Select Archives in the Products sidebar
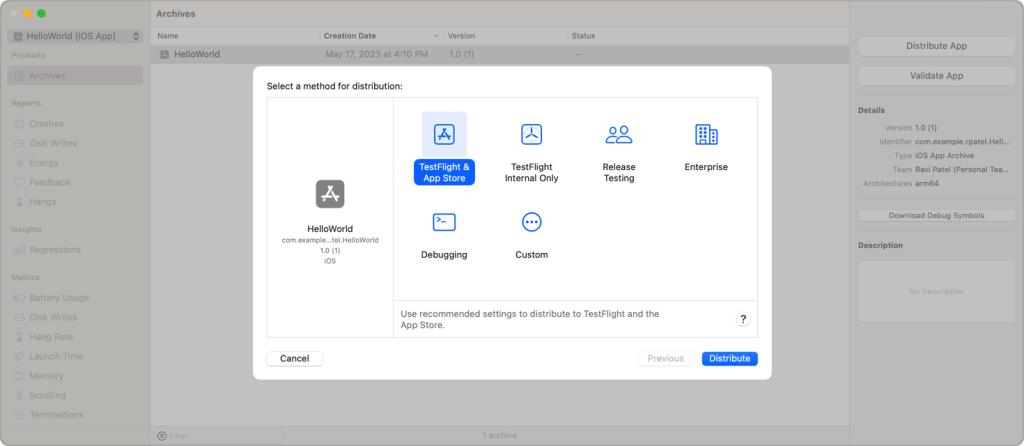Viewport: 1024px width, 446px height. tap(75, 76)
